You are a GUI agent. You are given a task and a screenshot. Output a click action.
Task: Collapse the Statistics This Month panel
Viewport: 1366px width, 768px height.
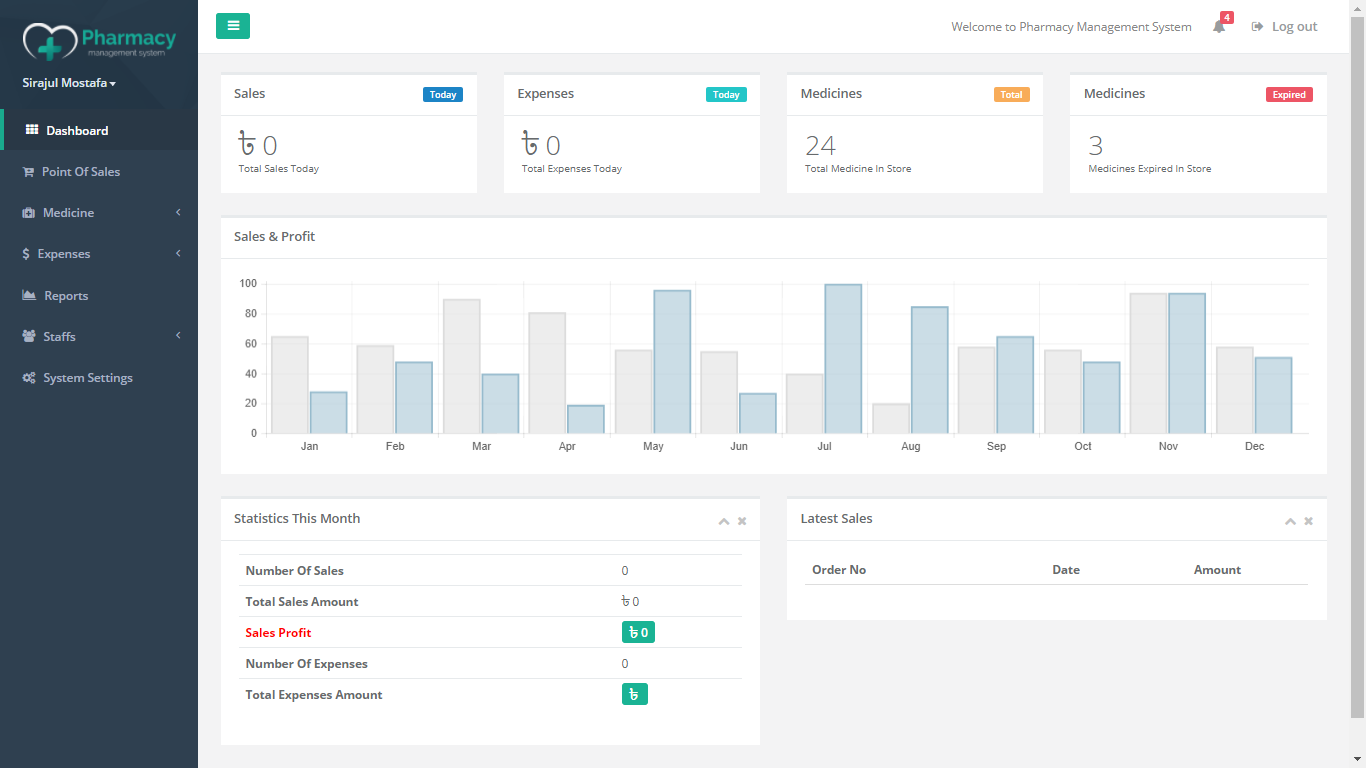[724, 521]
